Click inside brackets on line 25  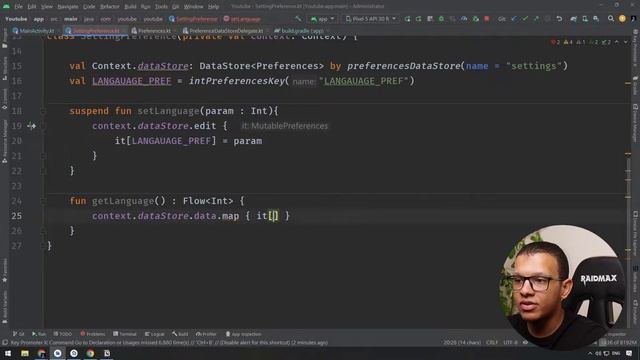tap(274, 216)
